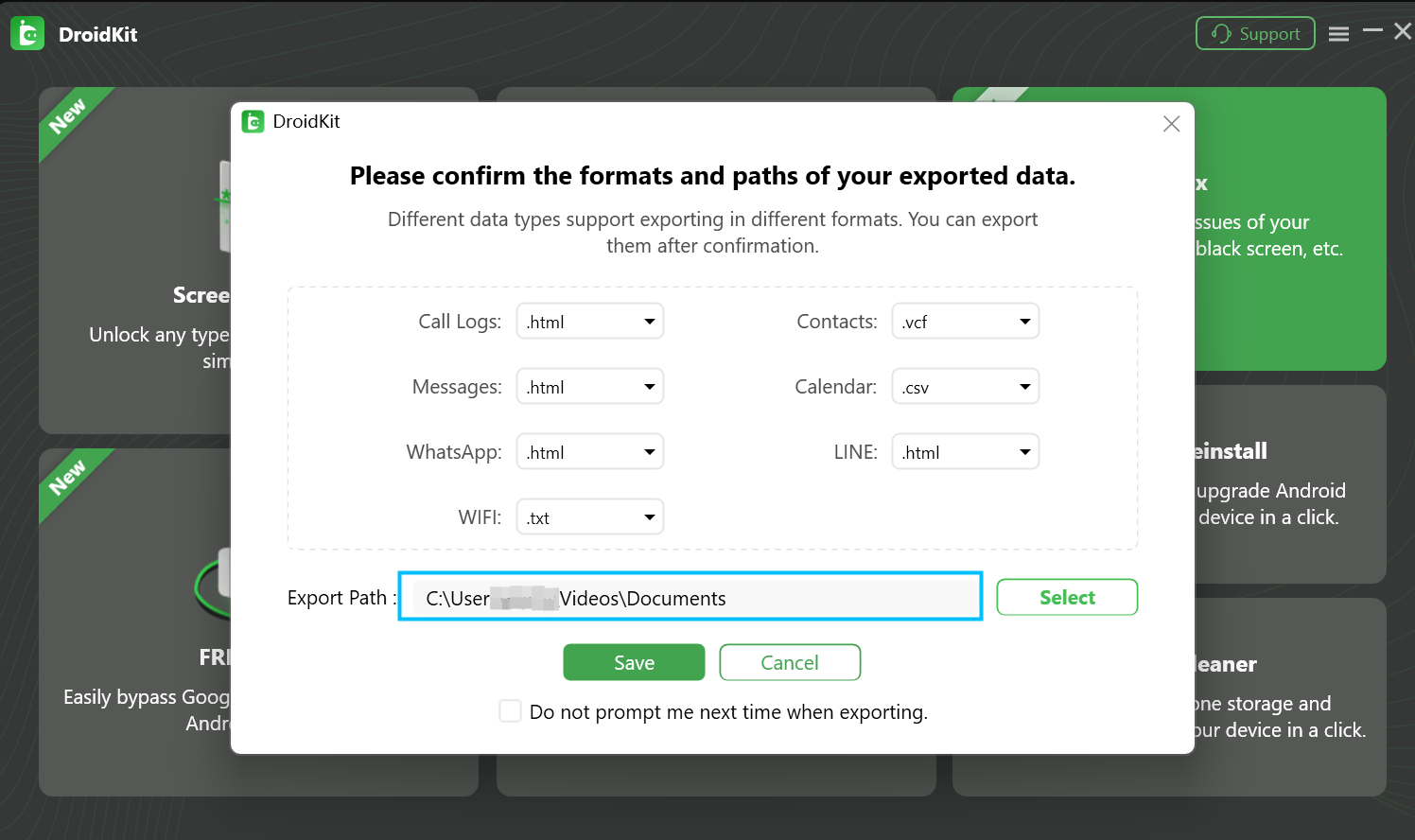Open the hamburger menu in main window

(x=1338, y=34)
